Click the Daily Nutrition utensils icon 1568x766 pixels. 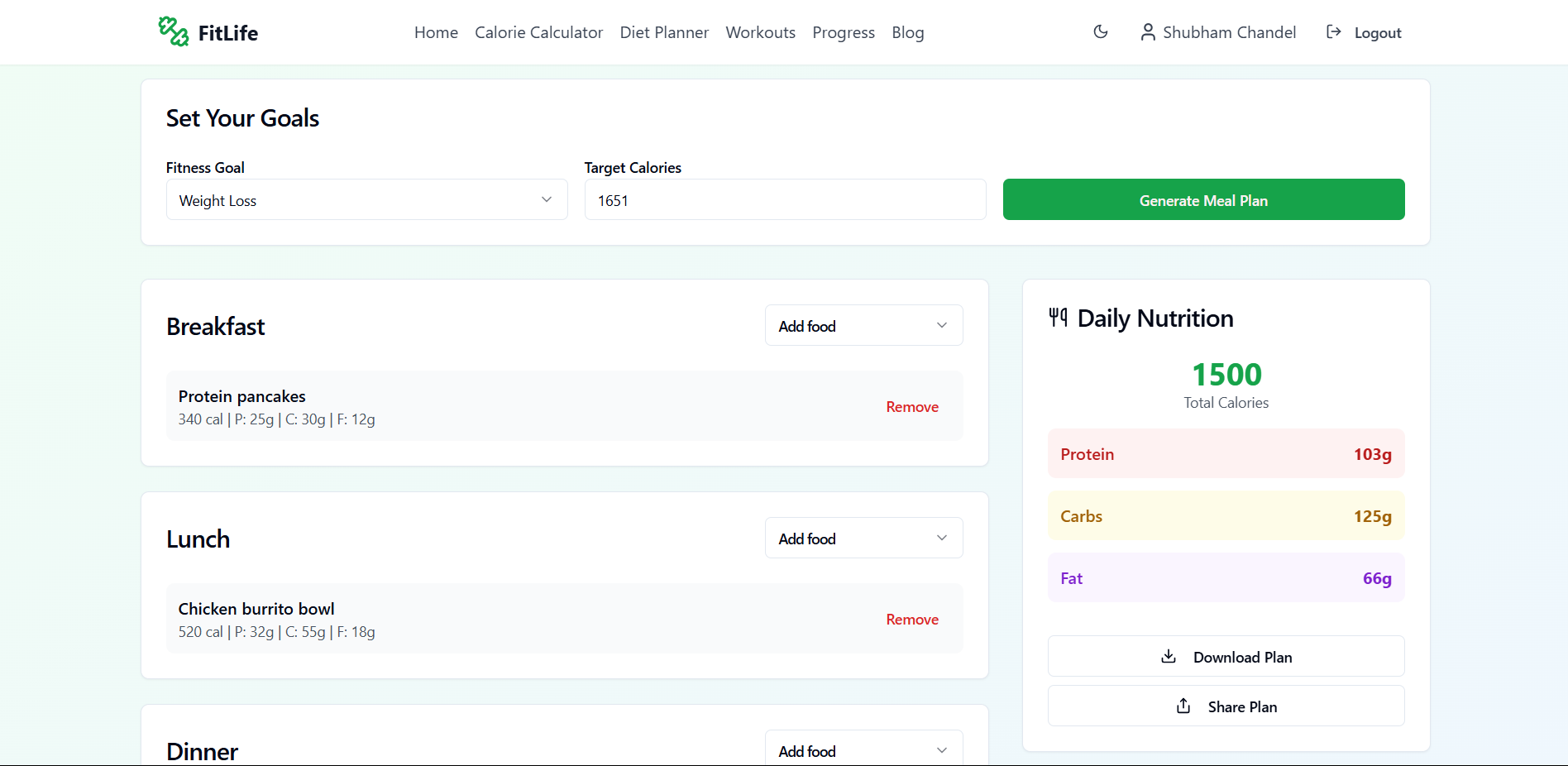pos(1058,317)
